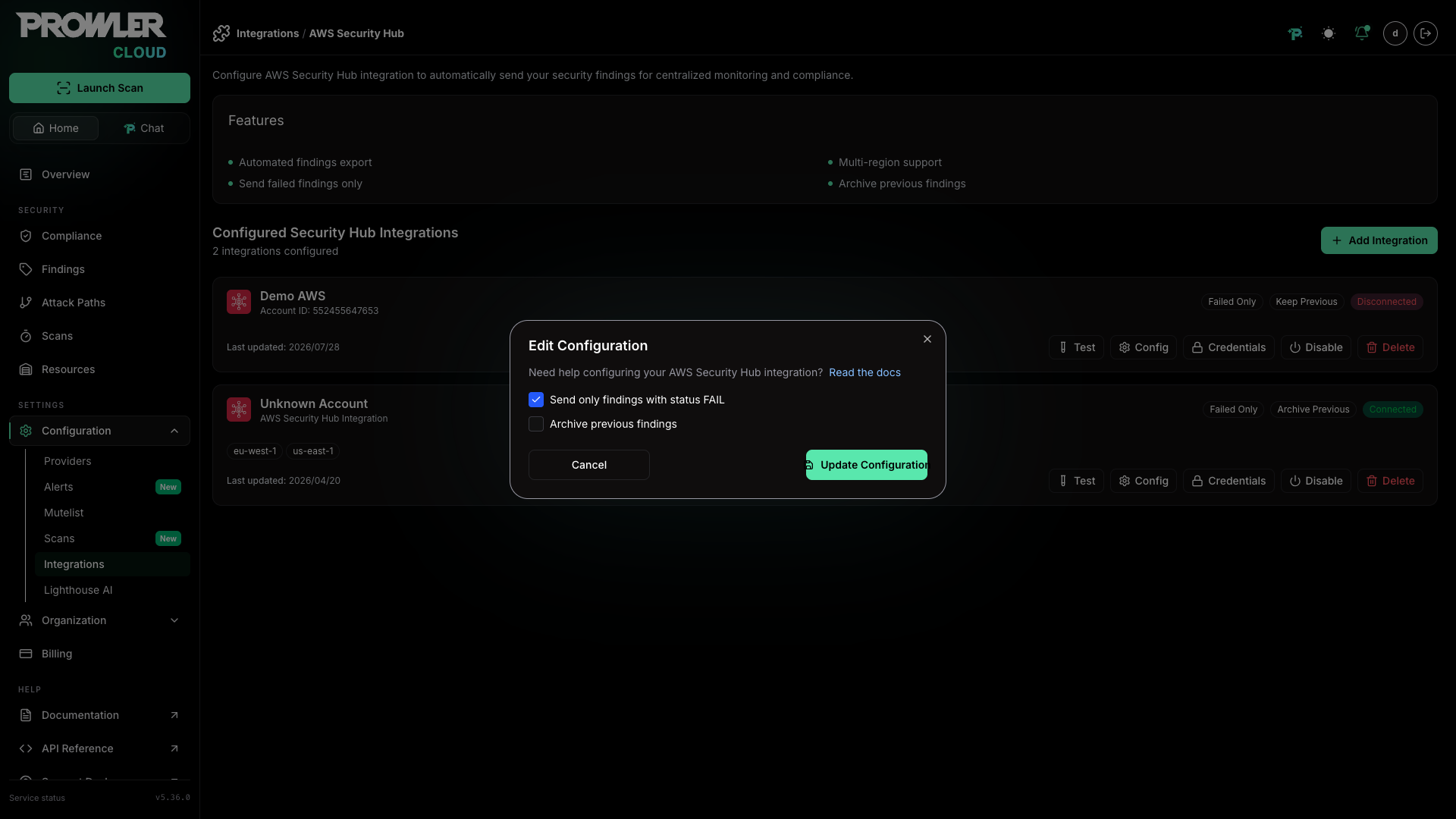Click Disable for Demo AWS integration

point(1316,347)
